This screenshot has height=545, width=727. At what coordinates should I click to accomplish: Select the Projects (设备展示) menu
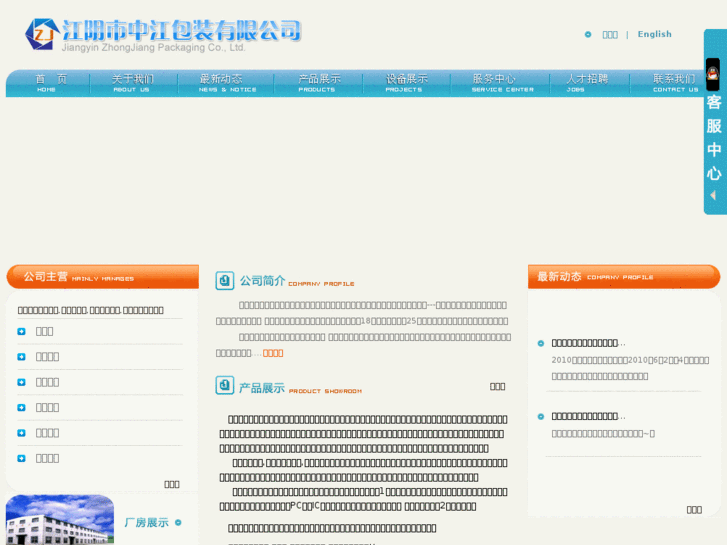[406, 83]
